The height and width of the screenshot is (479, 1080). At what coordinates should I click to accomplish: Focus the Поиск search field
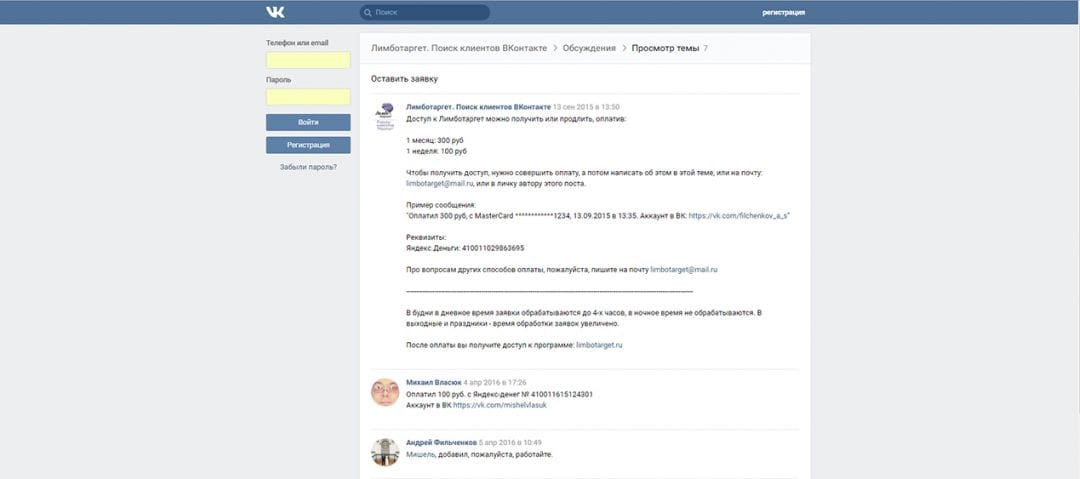424,12
